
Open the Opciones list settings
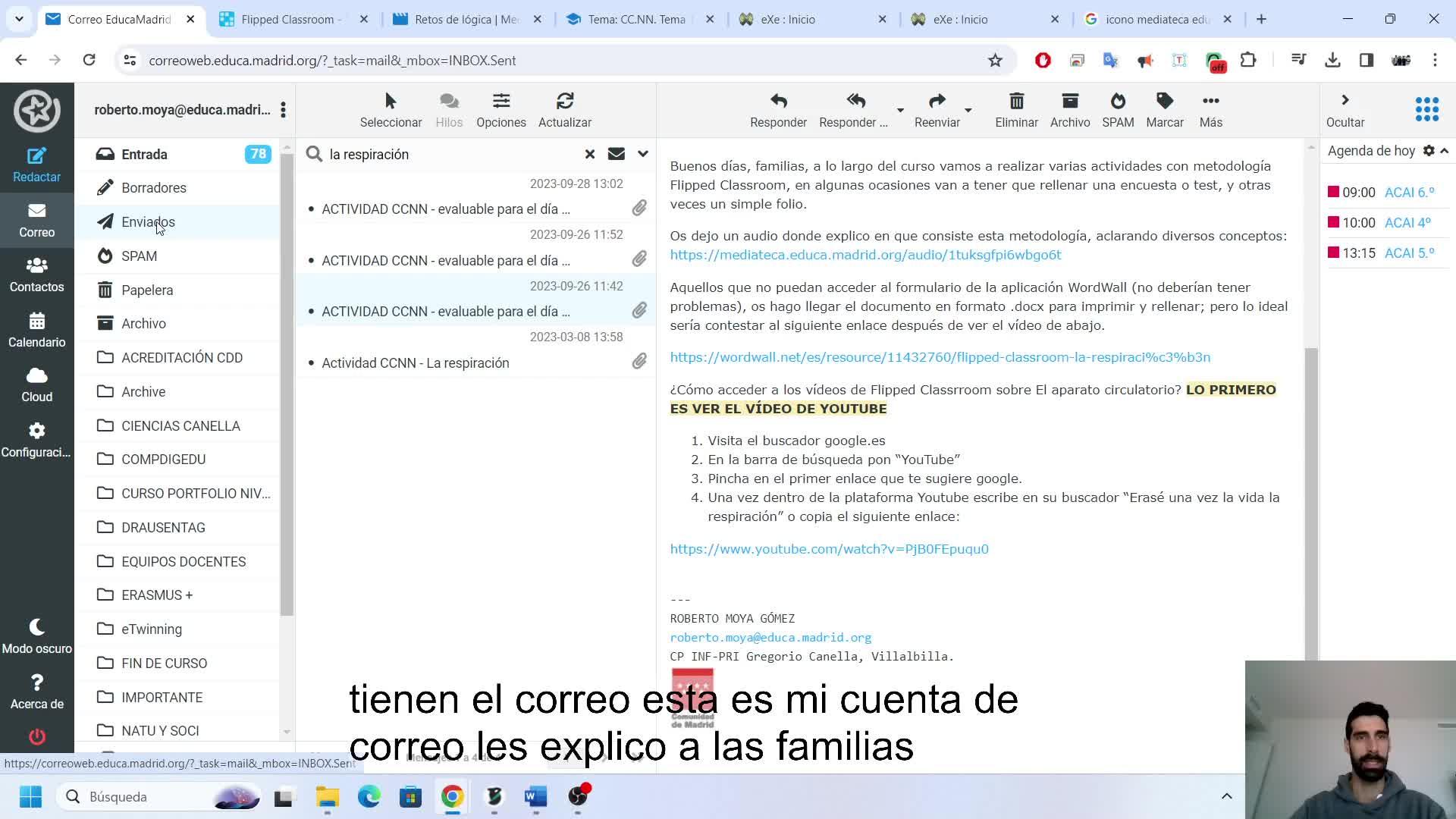[501, 110]
